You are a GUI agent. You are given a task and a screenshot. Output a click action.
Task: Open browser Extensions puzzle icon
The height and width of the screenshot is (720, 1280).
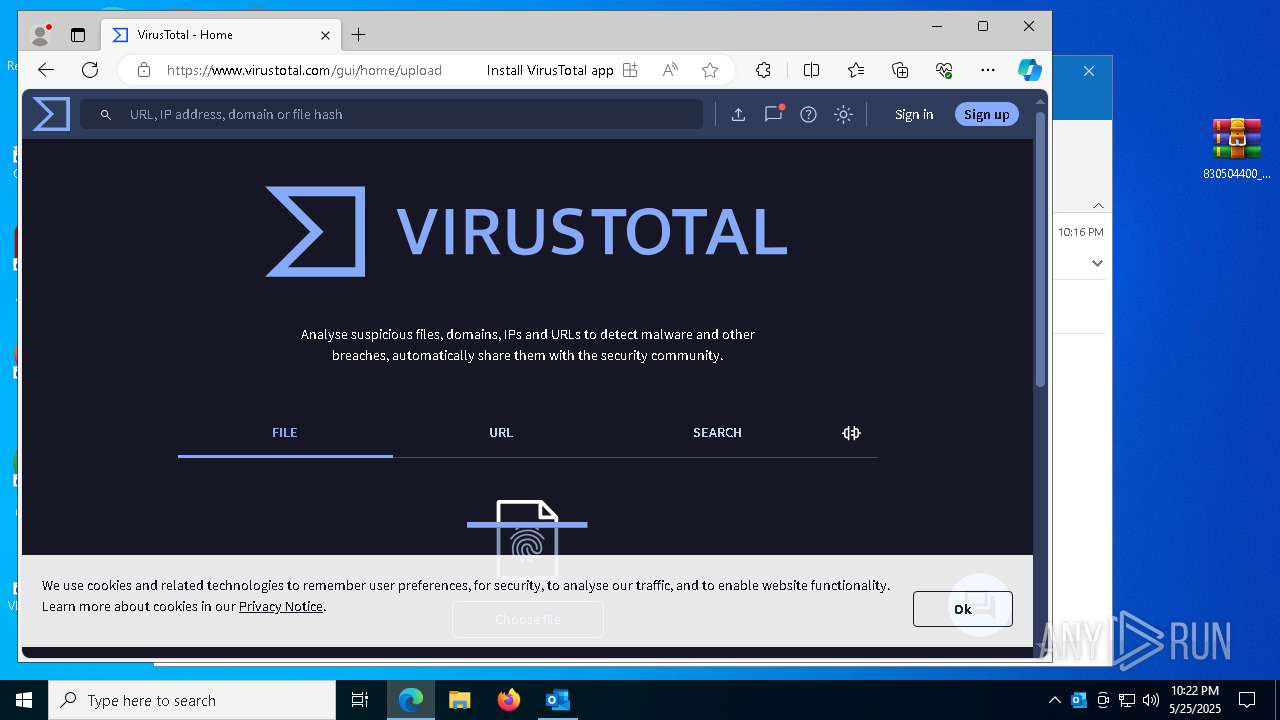coord(763,70)
